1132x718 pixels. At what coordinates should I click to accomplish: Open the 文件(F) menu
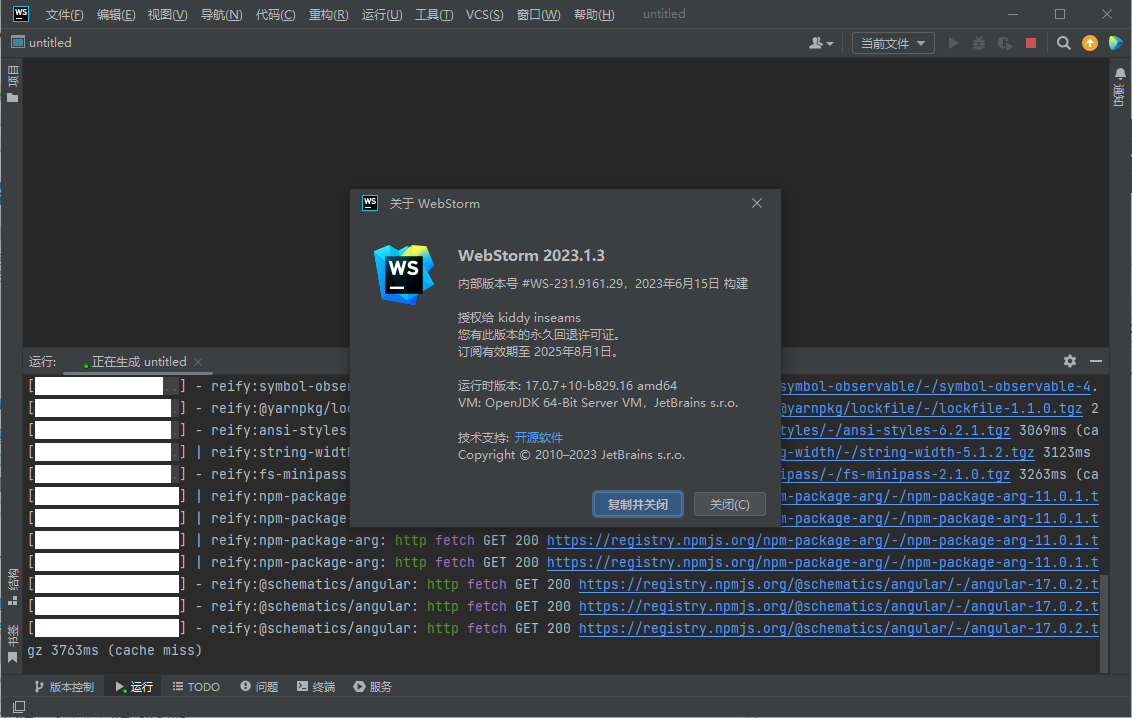click(x=64, y=14)
